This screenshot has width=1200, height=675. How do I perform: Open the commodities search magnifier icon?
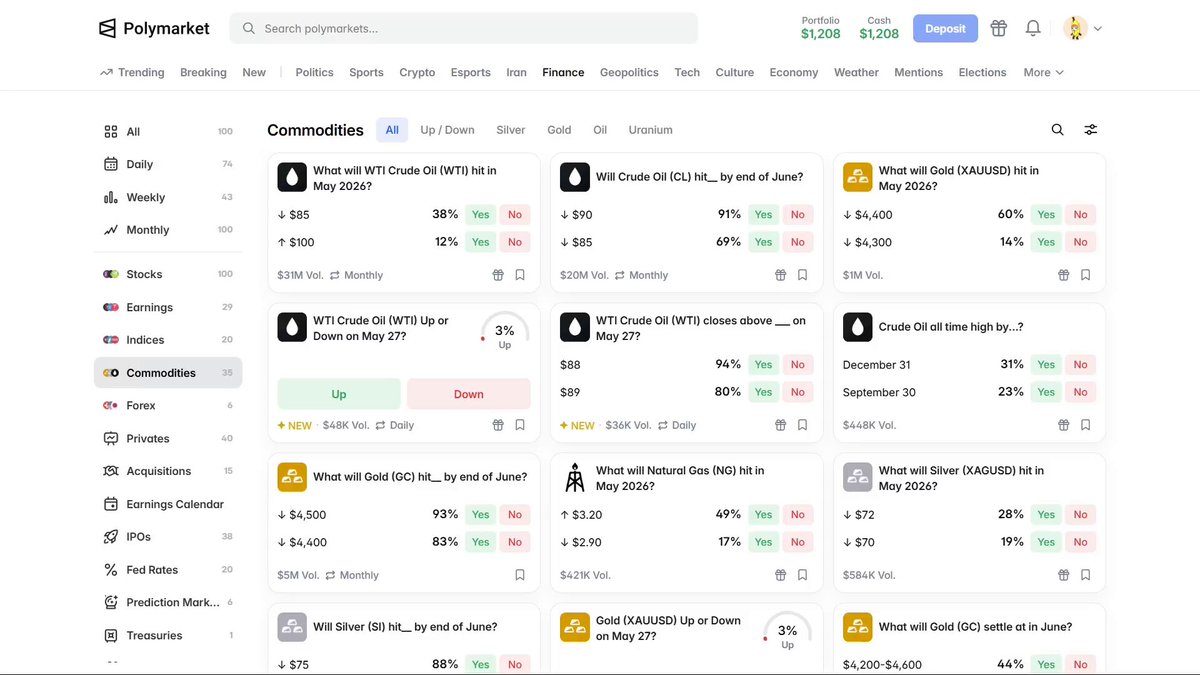click(x=1057, y=130)
